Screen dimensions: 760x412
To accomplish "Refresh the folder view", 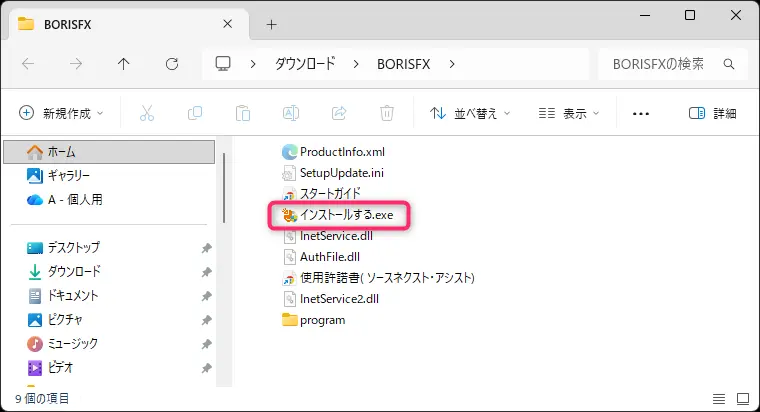I will 172,64.
